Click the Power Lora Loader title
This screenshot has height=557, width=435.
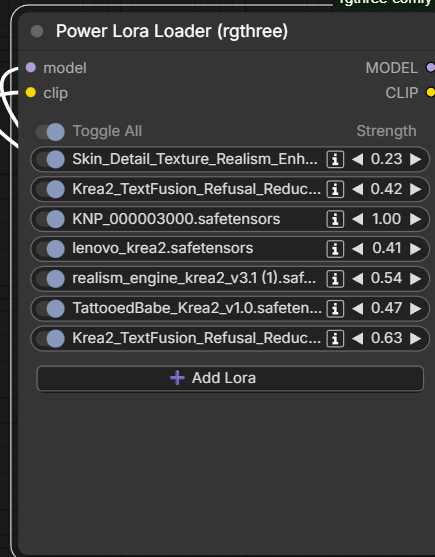pos(172,31)
